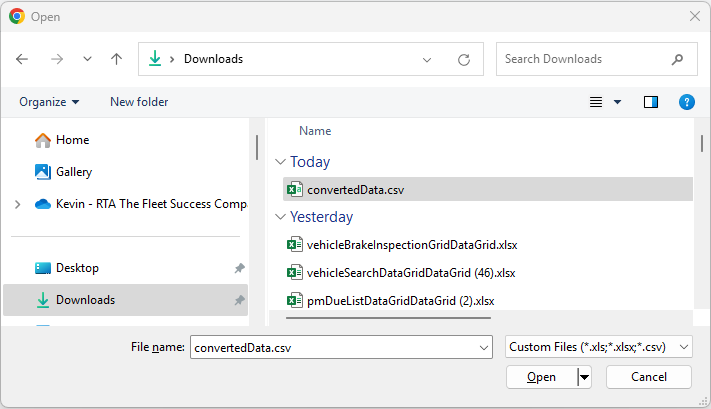Go to Home in navigation pane
The width and height of the screenshot is (711, 409).
point(72,140)
